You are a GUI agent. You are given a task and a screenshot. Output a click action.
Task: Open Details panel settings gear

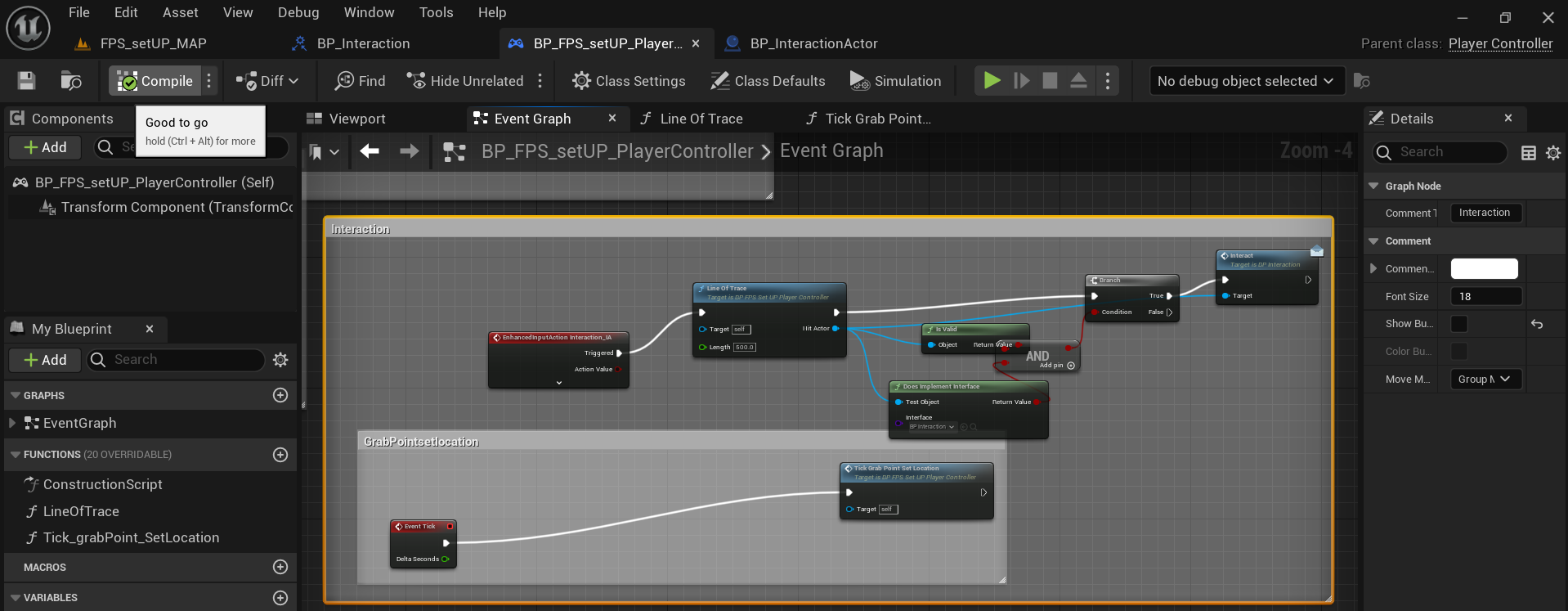pyautogui.click(x=1553, y=152)
